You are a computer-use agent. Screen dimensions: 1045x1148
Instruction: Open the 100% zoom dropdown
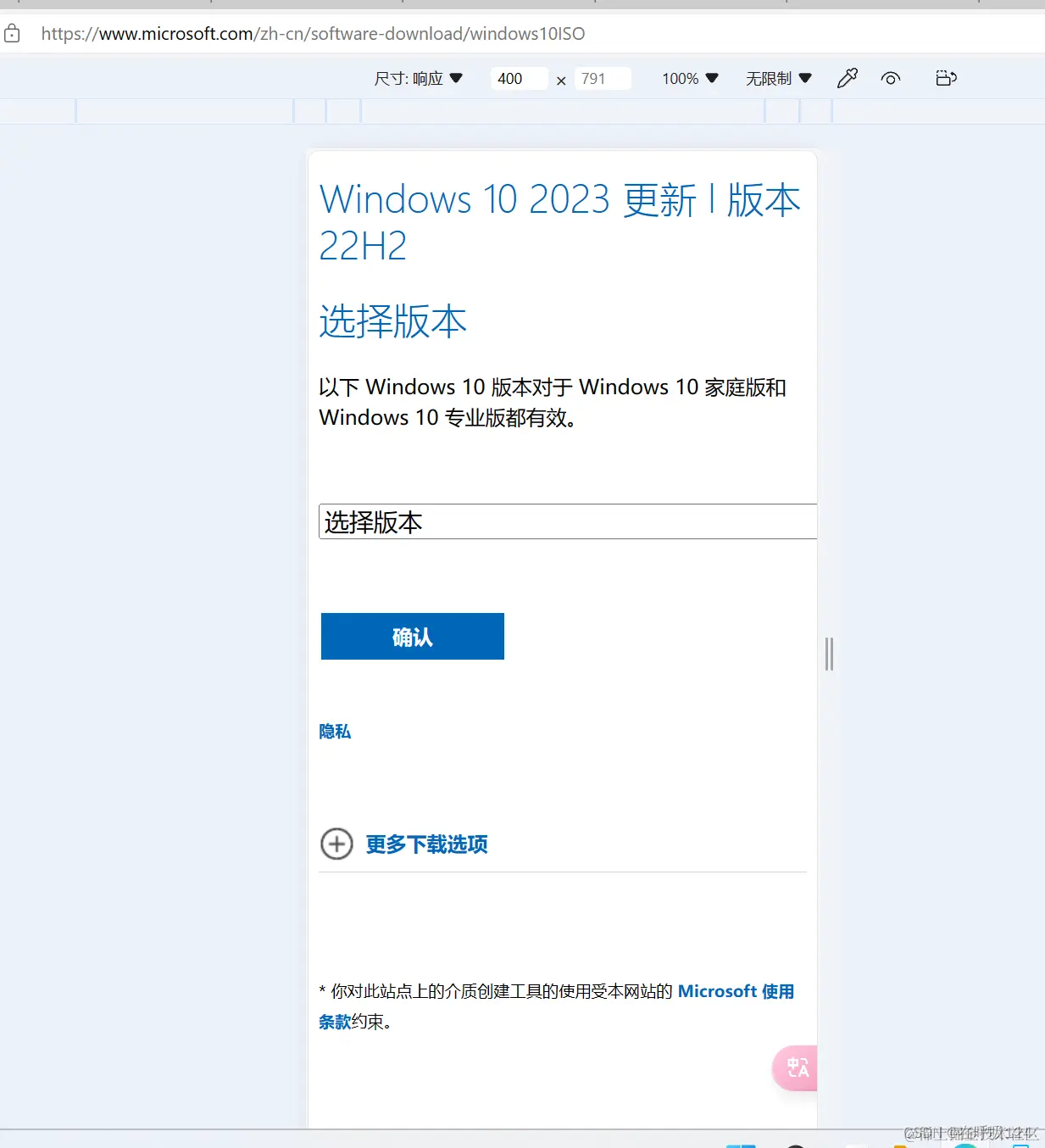click(x=690, y=79)
